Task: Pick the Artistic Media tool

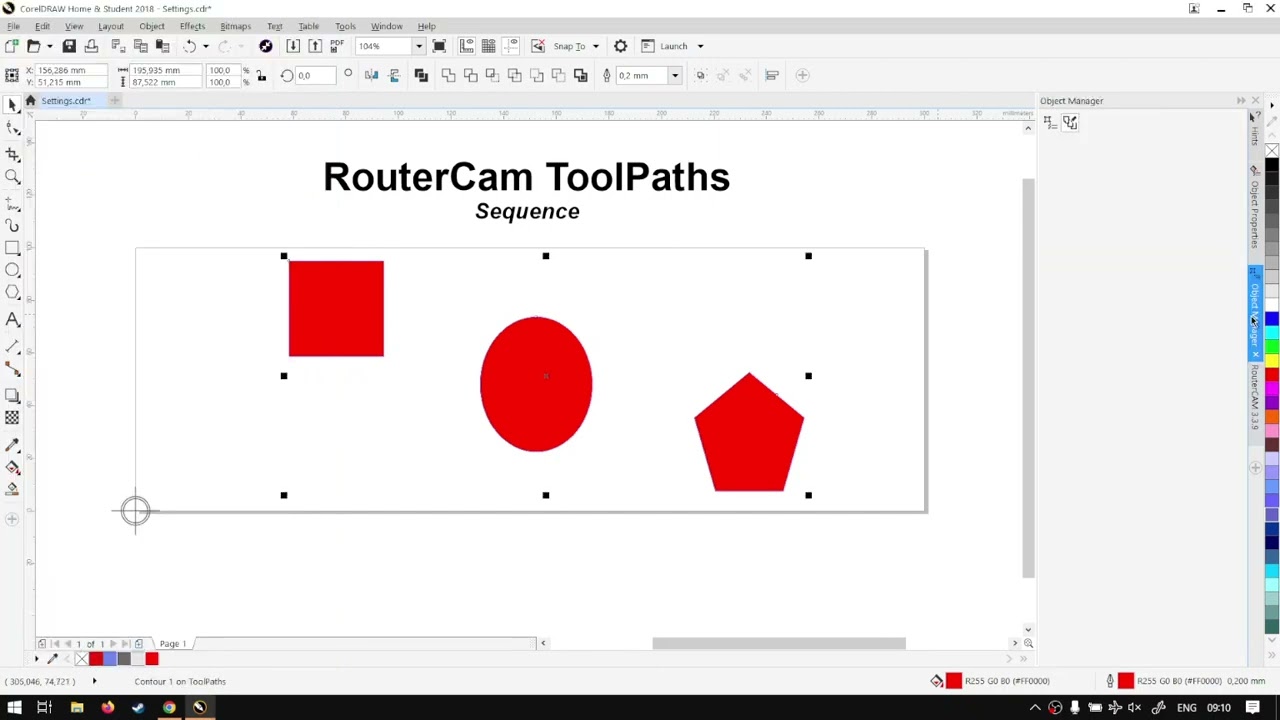Action: 12,225
